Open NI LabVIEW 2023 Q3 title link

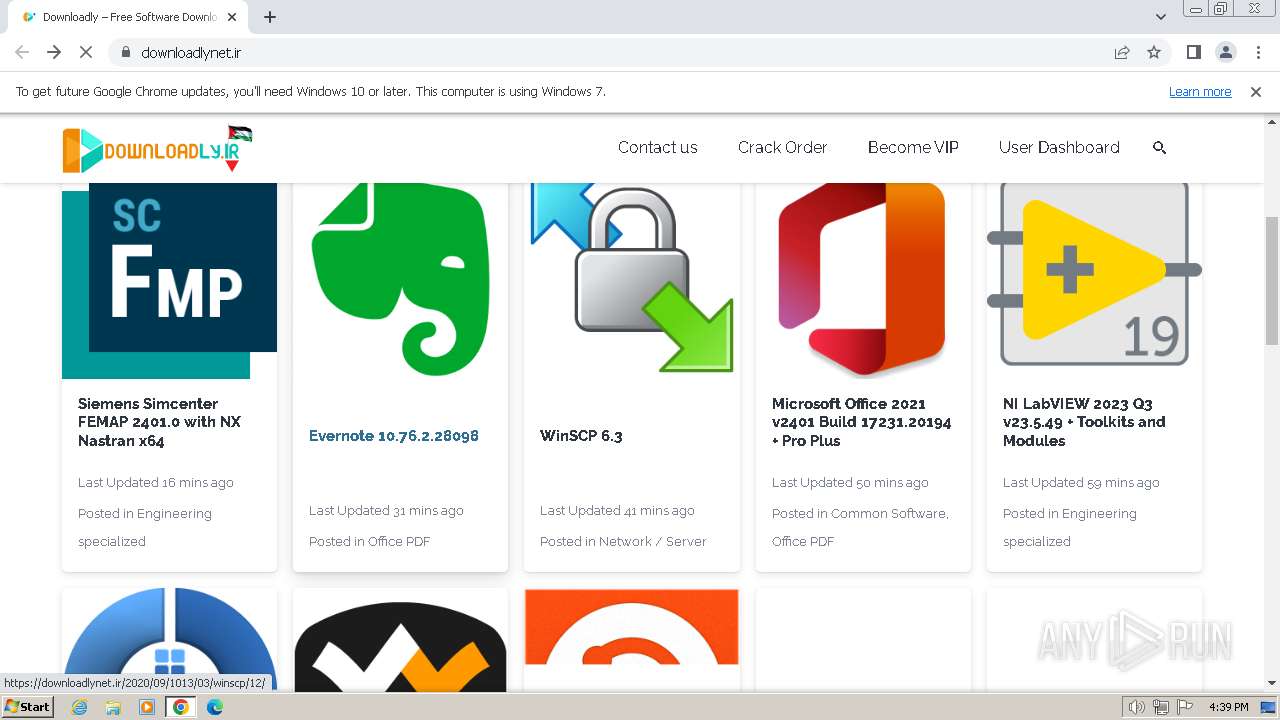[1084, 422]
